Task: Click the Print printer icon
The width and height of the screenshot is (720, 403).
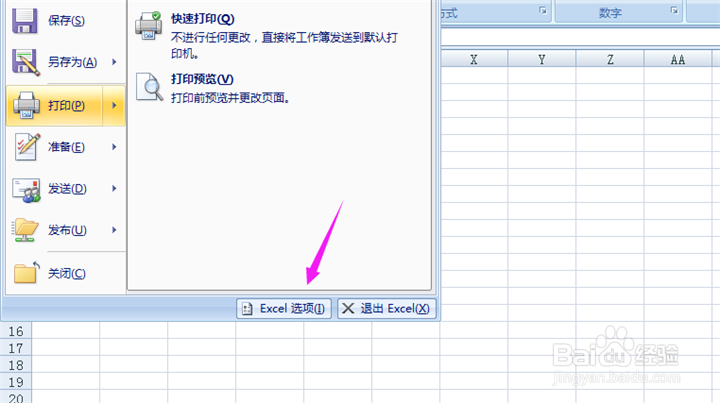Action: tap(26, 105)
